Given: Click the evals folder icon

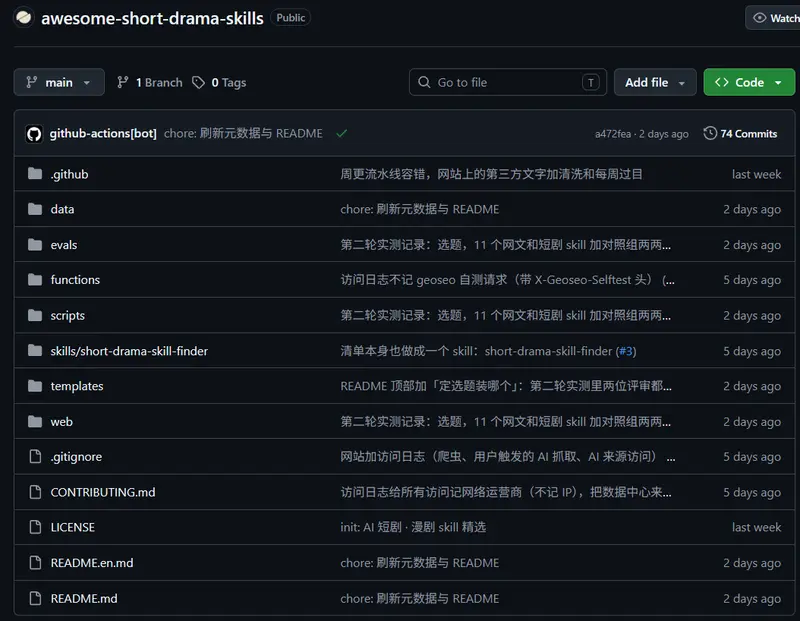Looking at the screenshot, I should (x=35, y=245).
